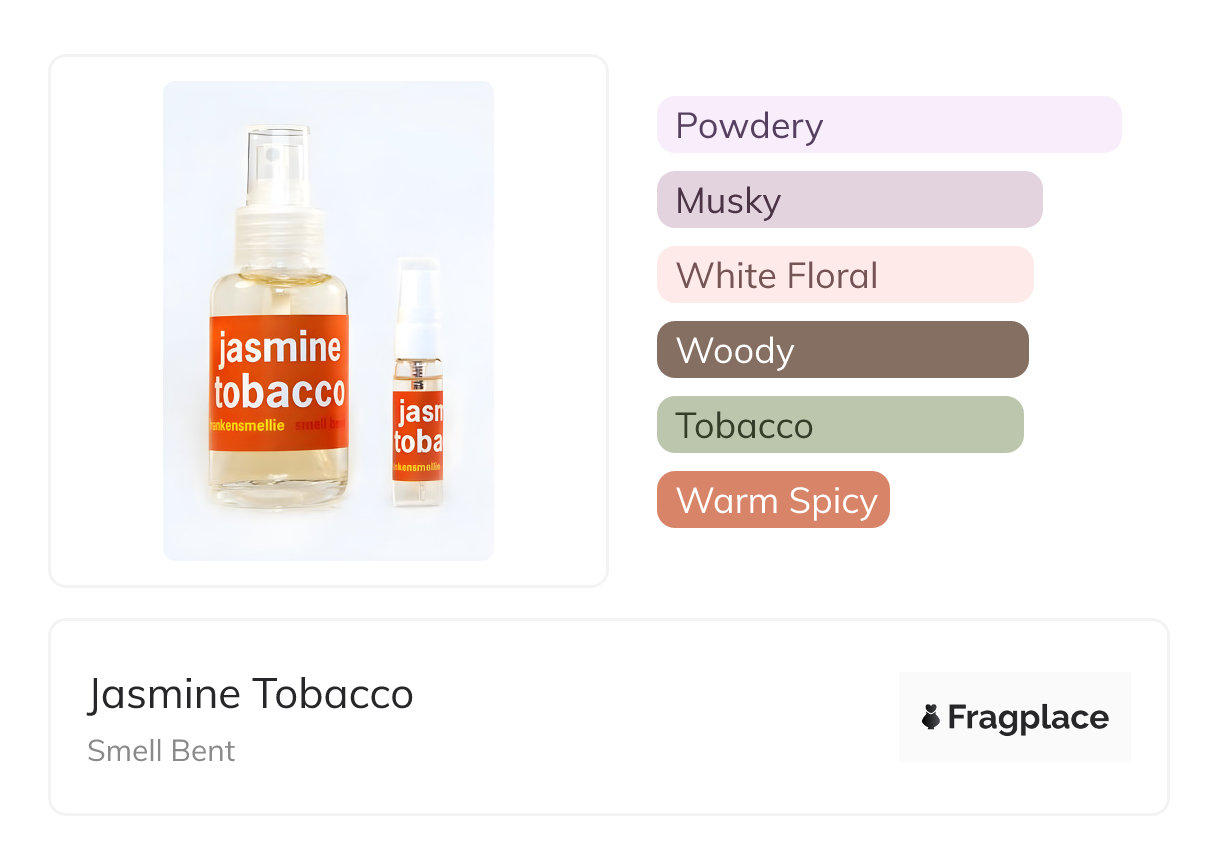Pick the Woody accord bar
This screenshot has height=864, width=1218.
842,350
